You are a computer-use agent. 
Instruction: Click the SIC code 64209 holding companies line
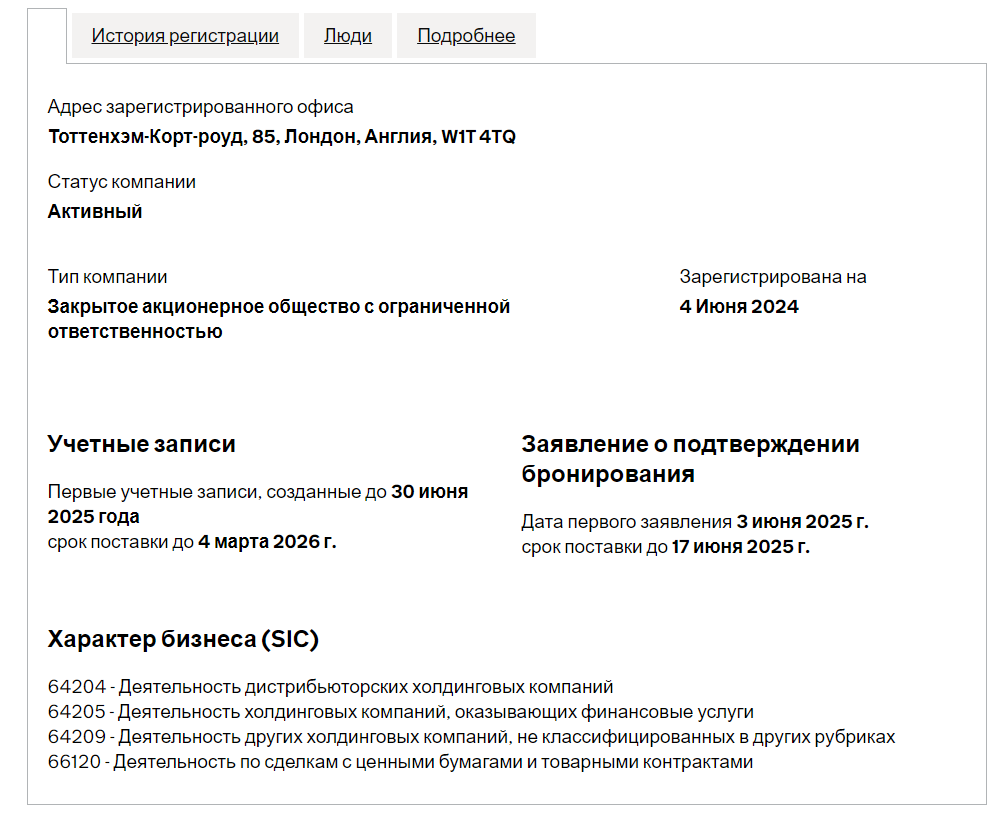[x=470, y=738]
